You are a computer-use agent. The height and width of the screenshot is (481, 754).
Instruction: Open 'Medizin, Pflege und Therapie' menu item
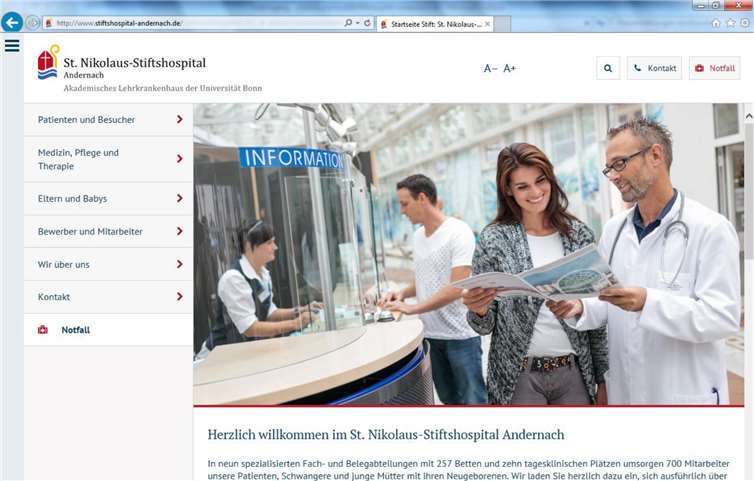coord(108,159)
